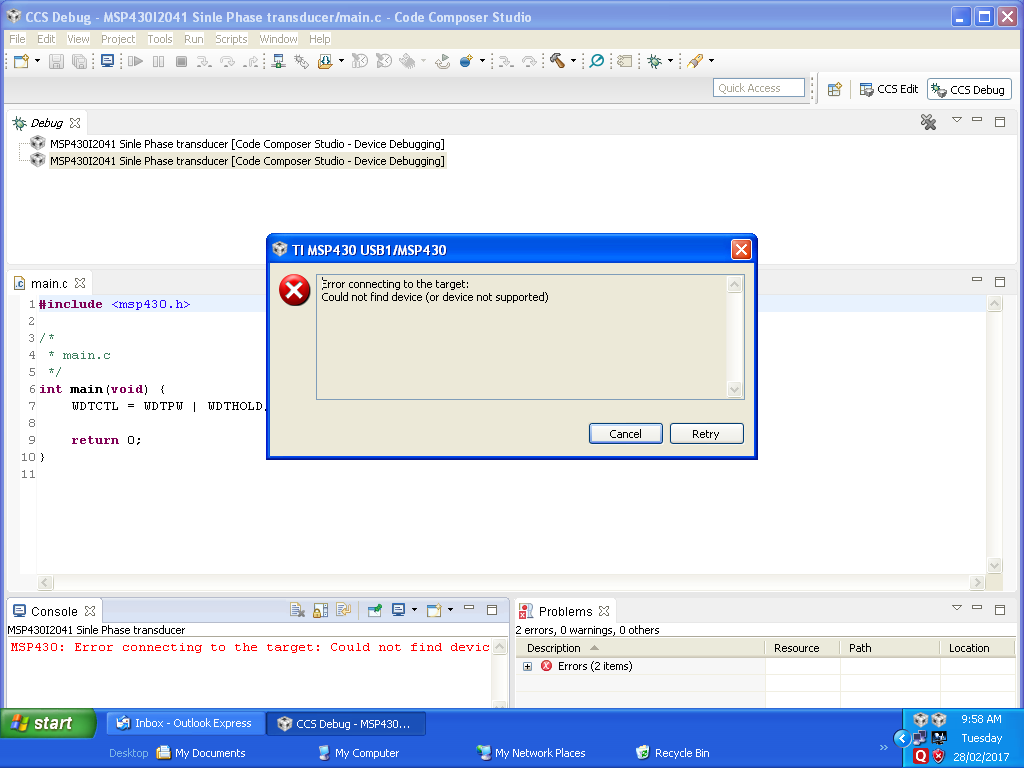Click the Windows start button
Viewport: 1024px width, 768px height.
(48, 723)
